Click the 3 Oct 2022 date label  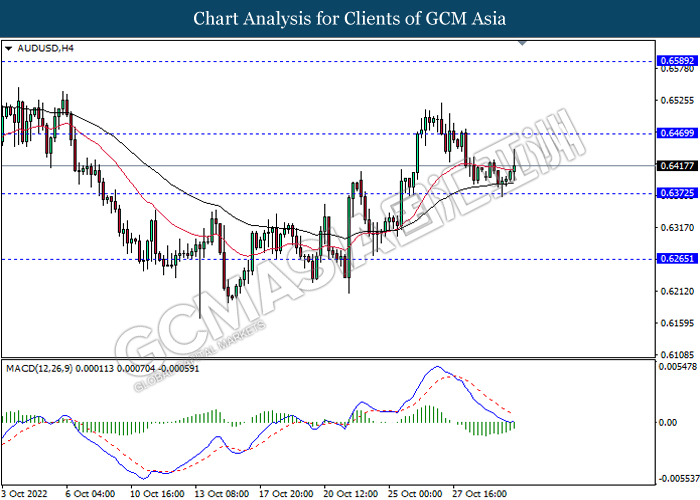coord(24,494)
